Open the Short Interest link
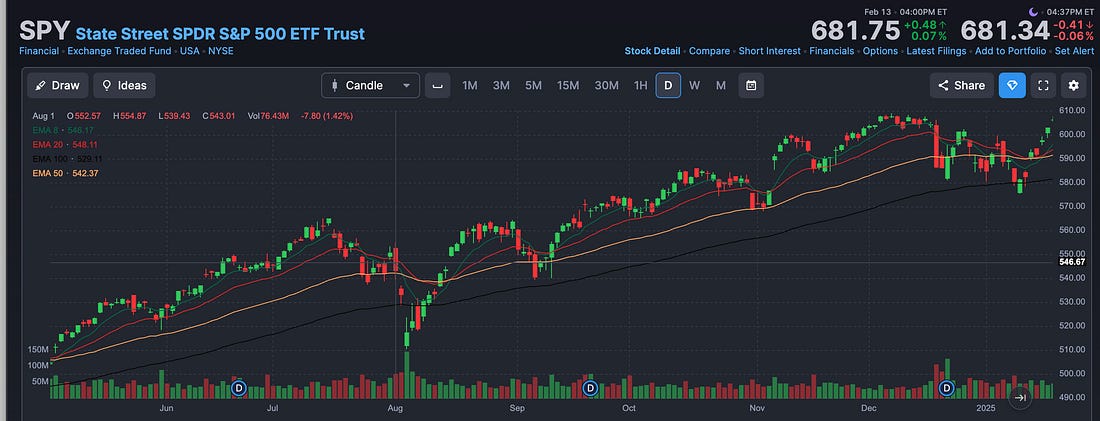The image size is (1100, 421). 770,51
